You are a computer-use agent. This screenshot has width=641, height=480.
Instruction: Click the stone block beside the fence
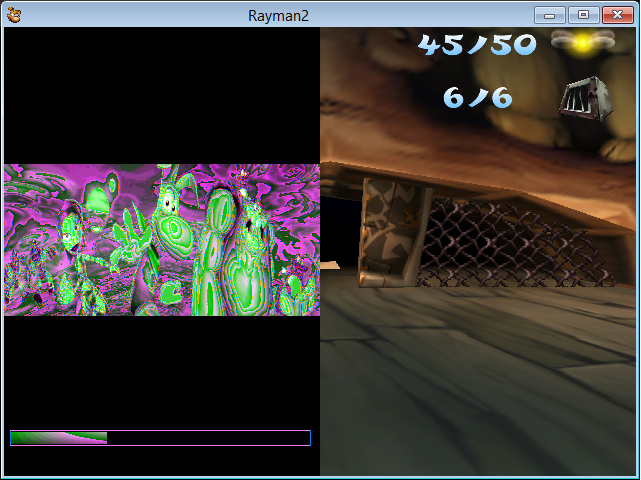coord(394,232)
